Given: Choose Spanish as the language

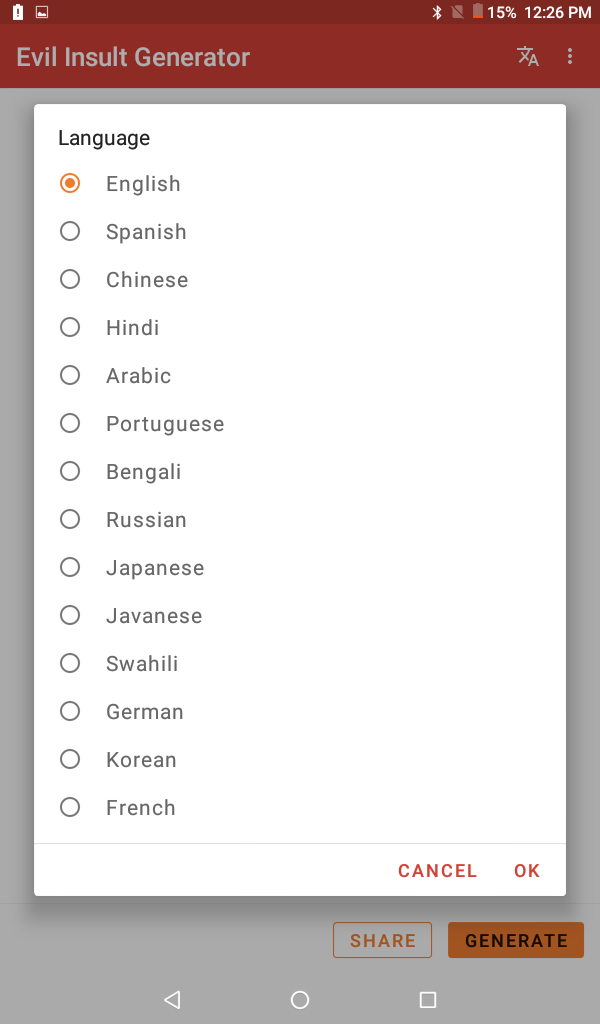Looking at the screenshot, I should tap(70, 231).
